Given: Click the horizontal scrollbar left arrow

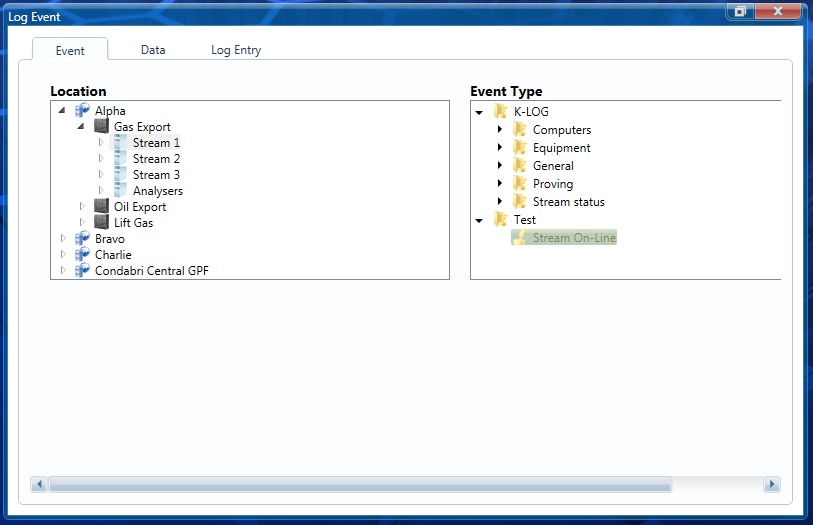Looking at the screenshot, I should [x=39, y=485].
